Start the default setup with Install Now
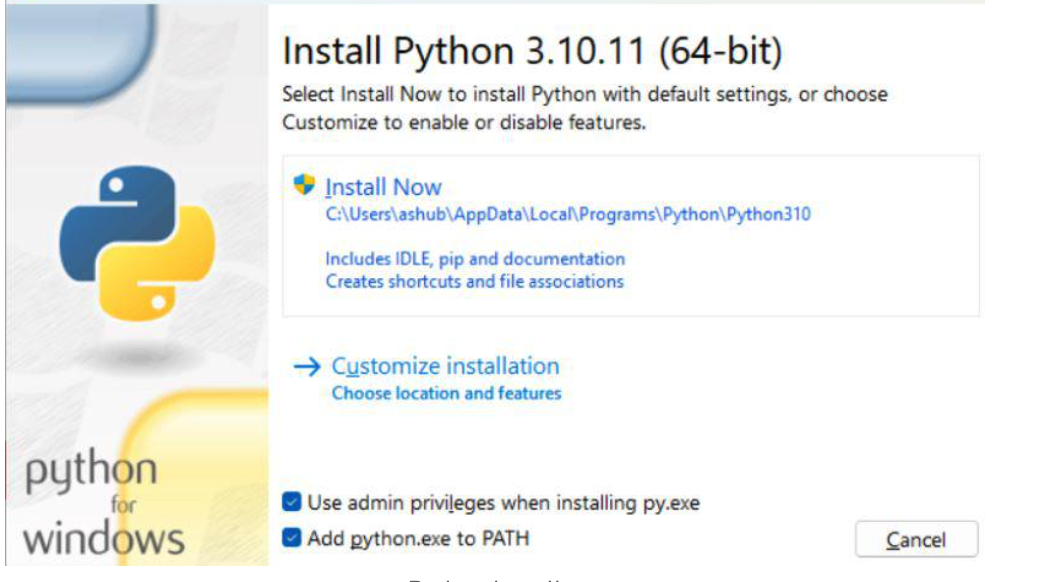This screenshot has height=582, width=1056. coord(383,187)
